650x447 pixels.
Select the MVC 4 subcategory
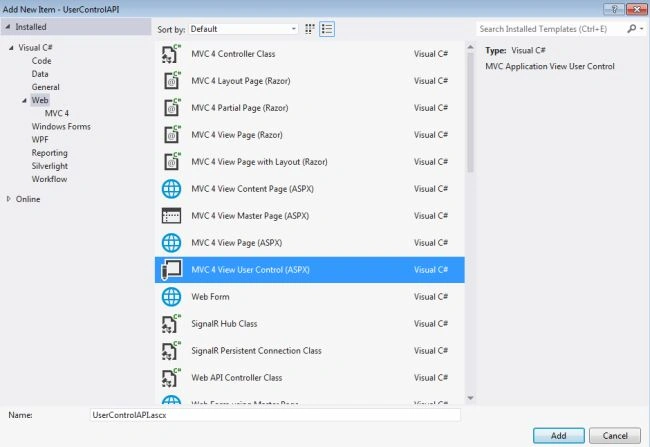57,113
